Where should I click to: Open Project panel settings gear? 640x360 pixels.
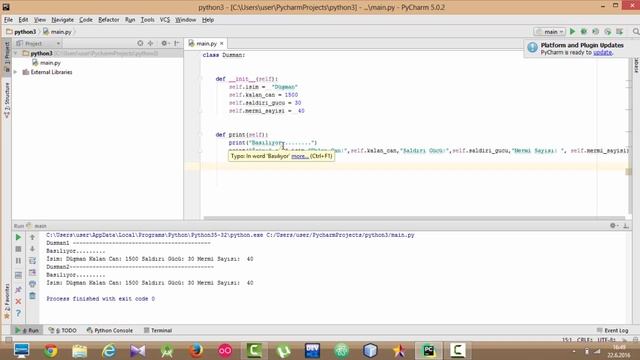pos(164,43)
